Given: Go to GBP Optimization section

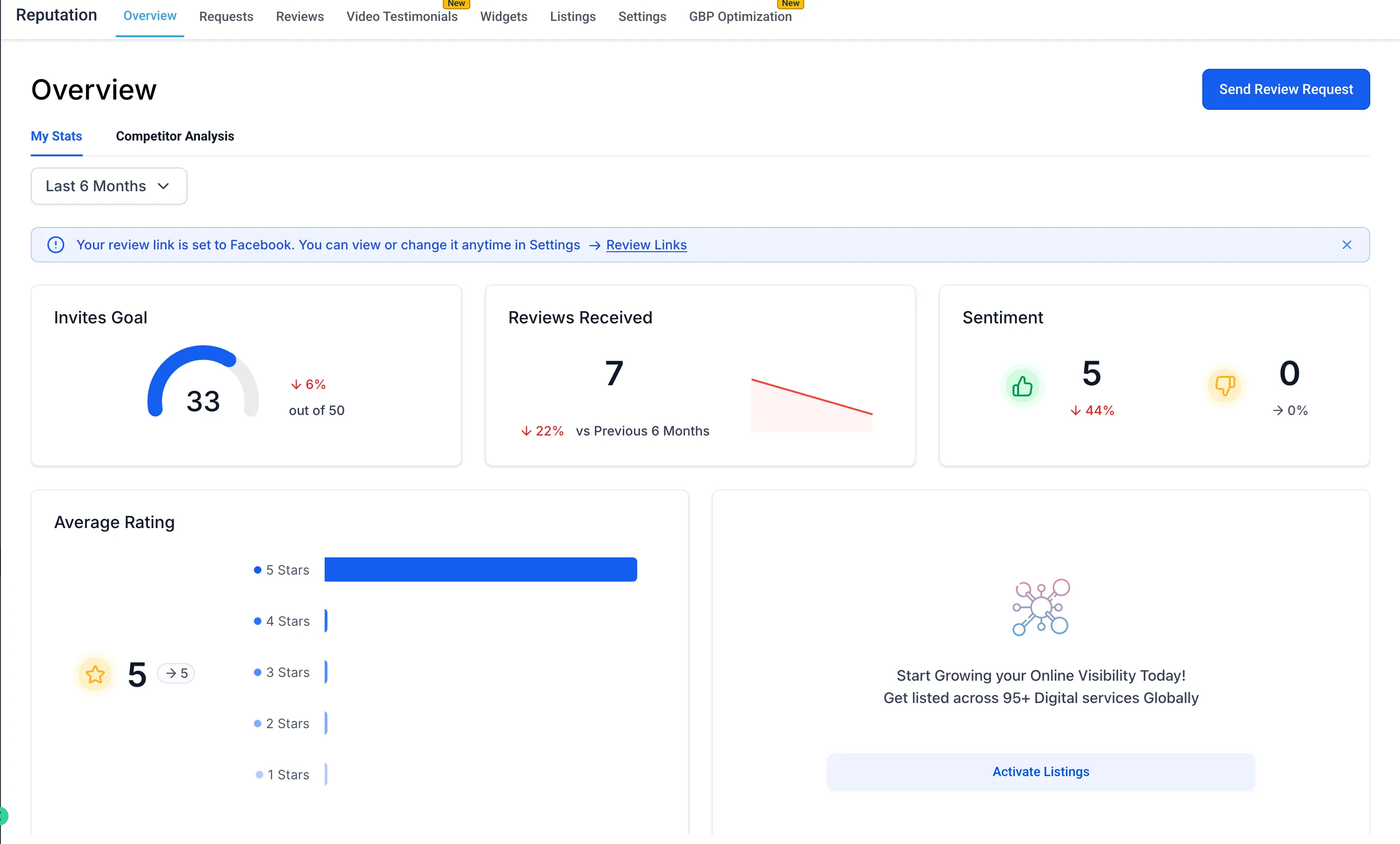Looking at the screenshot, I should click(740, 16).
